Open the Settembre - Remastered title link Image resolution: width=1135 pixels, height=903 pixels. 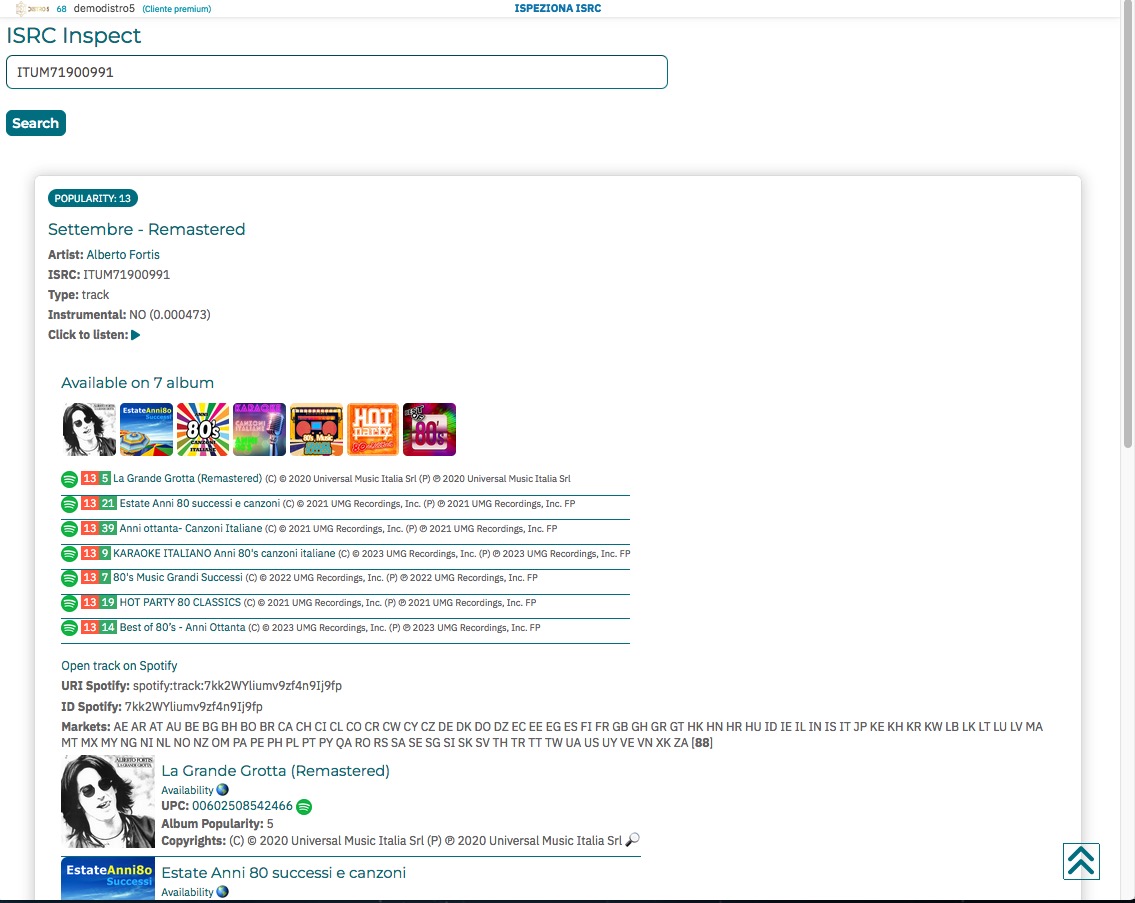[146, 230]
